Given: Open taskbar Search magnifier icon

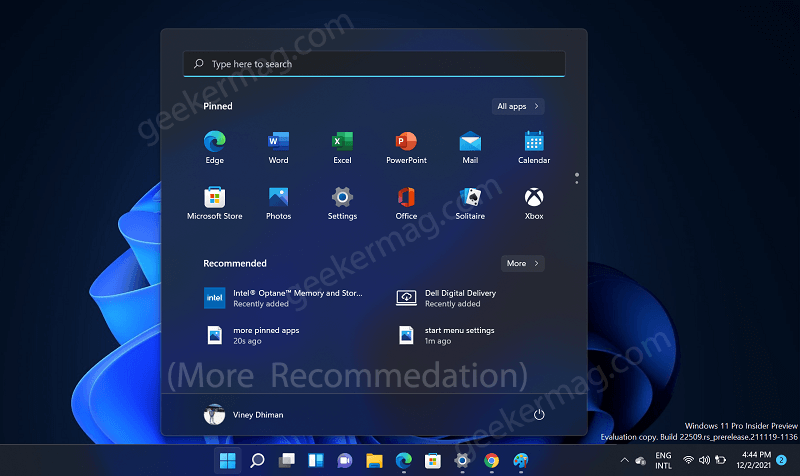Looking at the screenshot, I should click(x=257, y=461).
